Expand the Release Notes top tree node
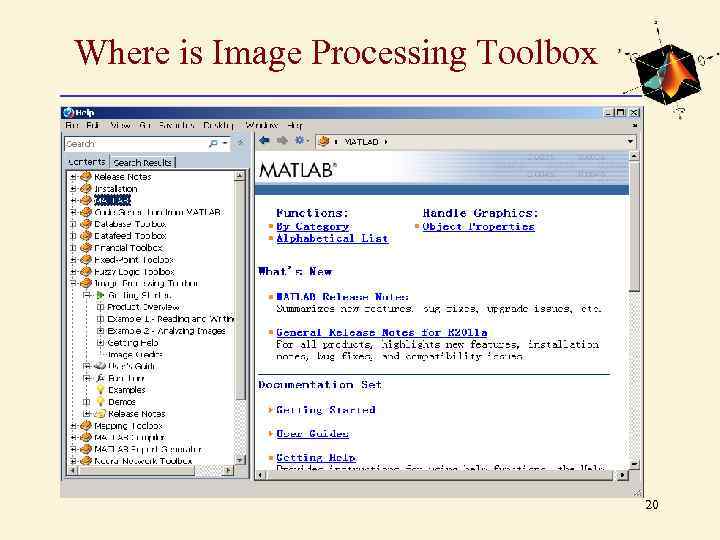Screen dimensions: 720x540 tap(73, 177)
